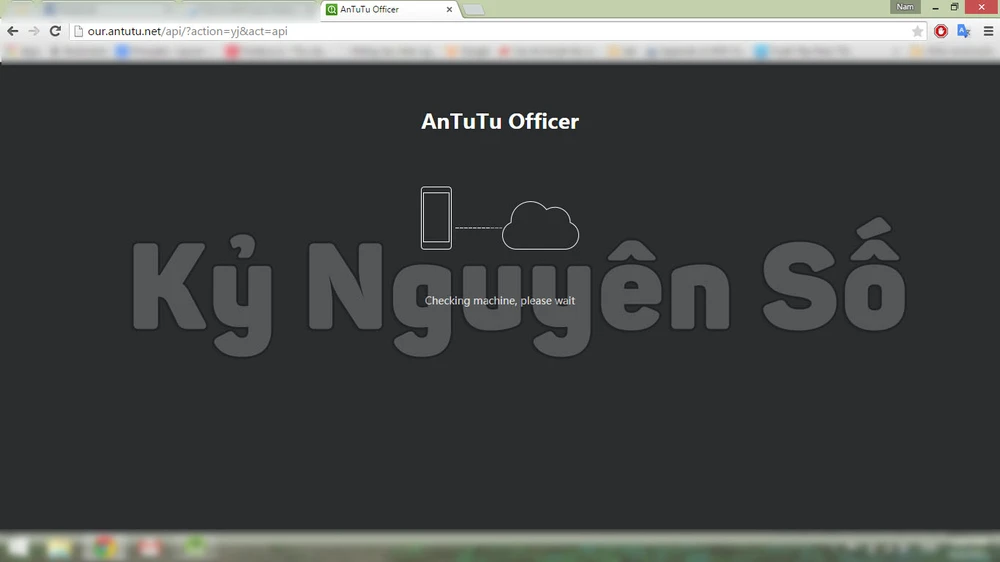The height and width of the screenshot is (562, 1000).
Task: Bookmark this page with the star icon
Action: 917,31
